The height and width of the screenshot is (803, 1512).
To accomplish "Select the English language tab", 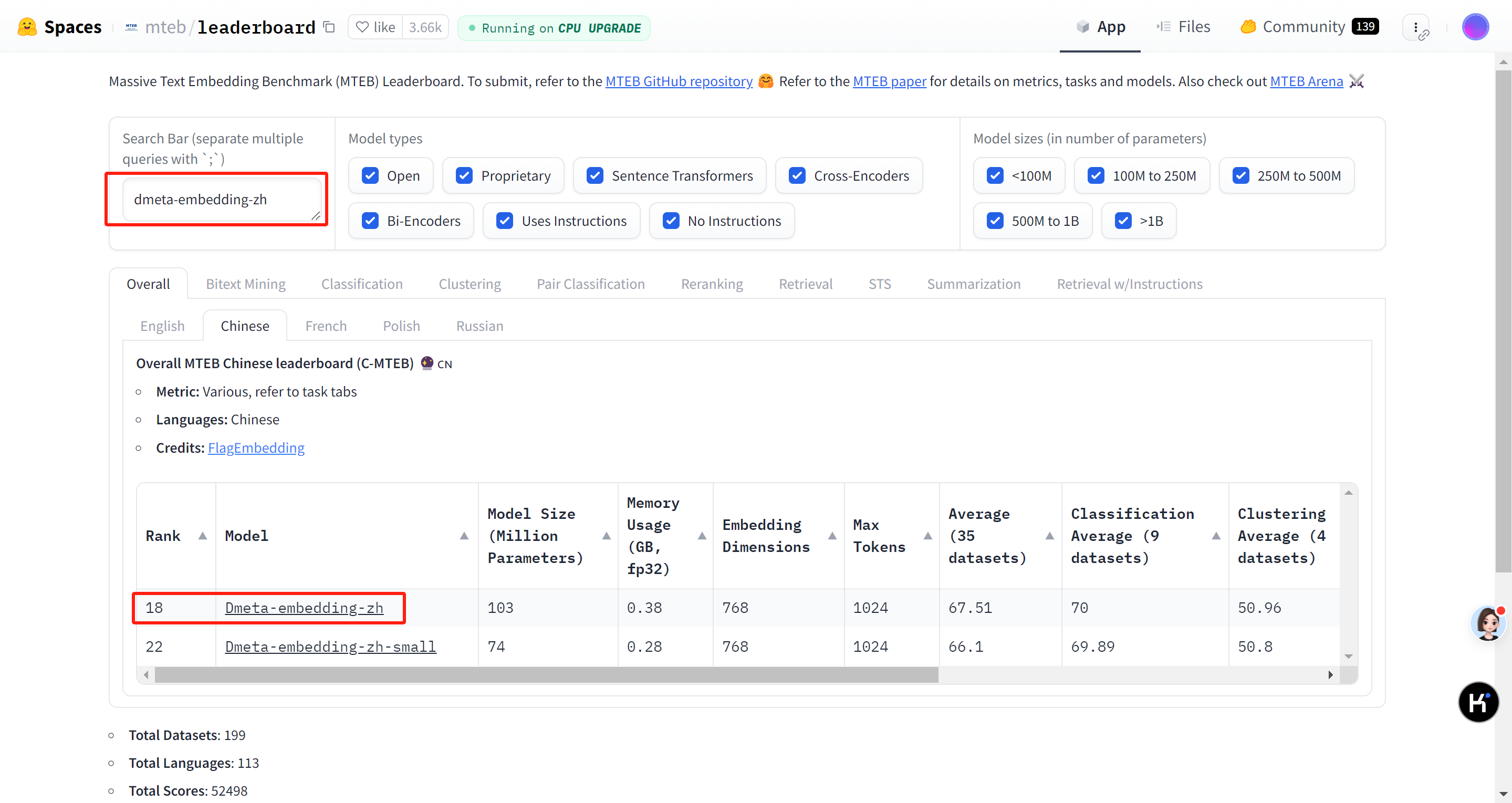I will click(162, 326).
